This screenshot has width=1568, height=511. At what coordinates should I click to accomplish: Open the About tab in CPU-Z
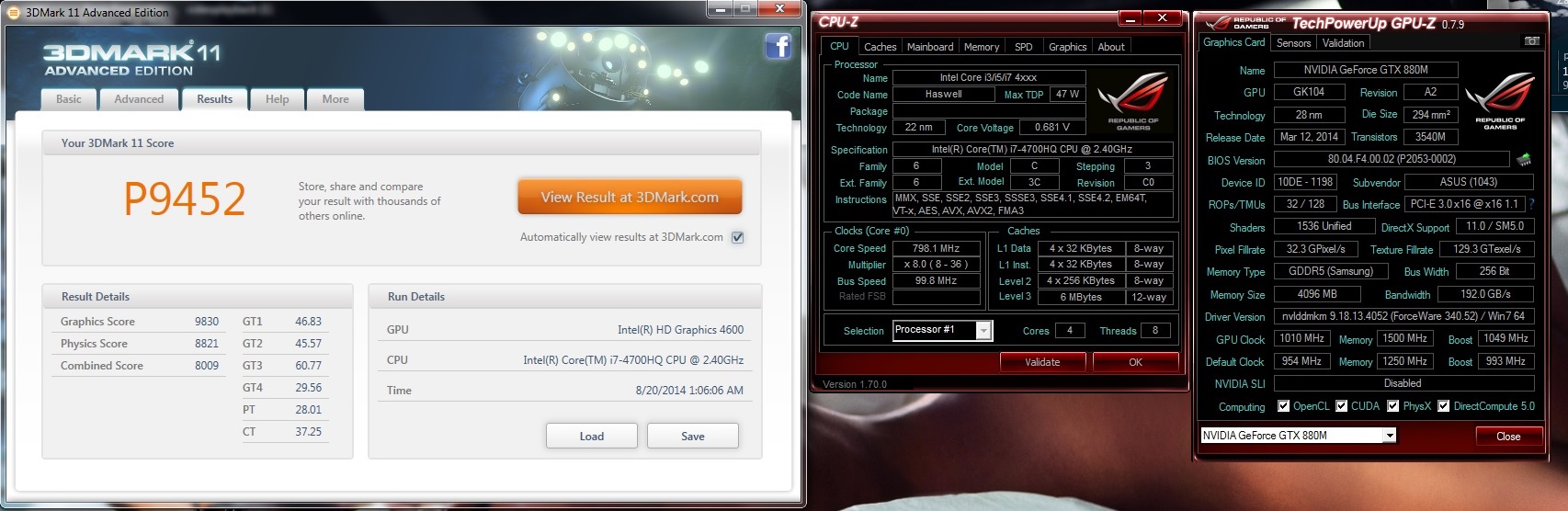(x=1111, y=47)
